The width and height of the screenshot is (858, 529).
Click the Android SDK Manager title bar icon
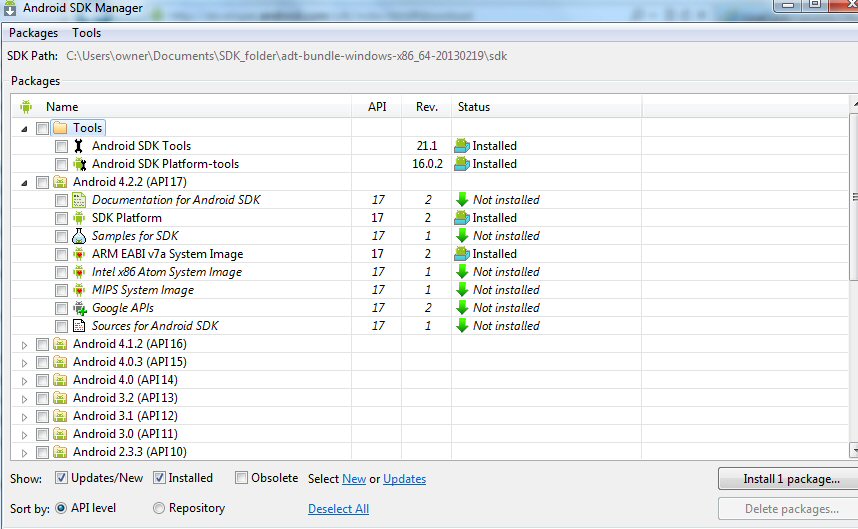10,8
